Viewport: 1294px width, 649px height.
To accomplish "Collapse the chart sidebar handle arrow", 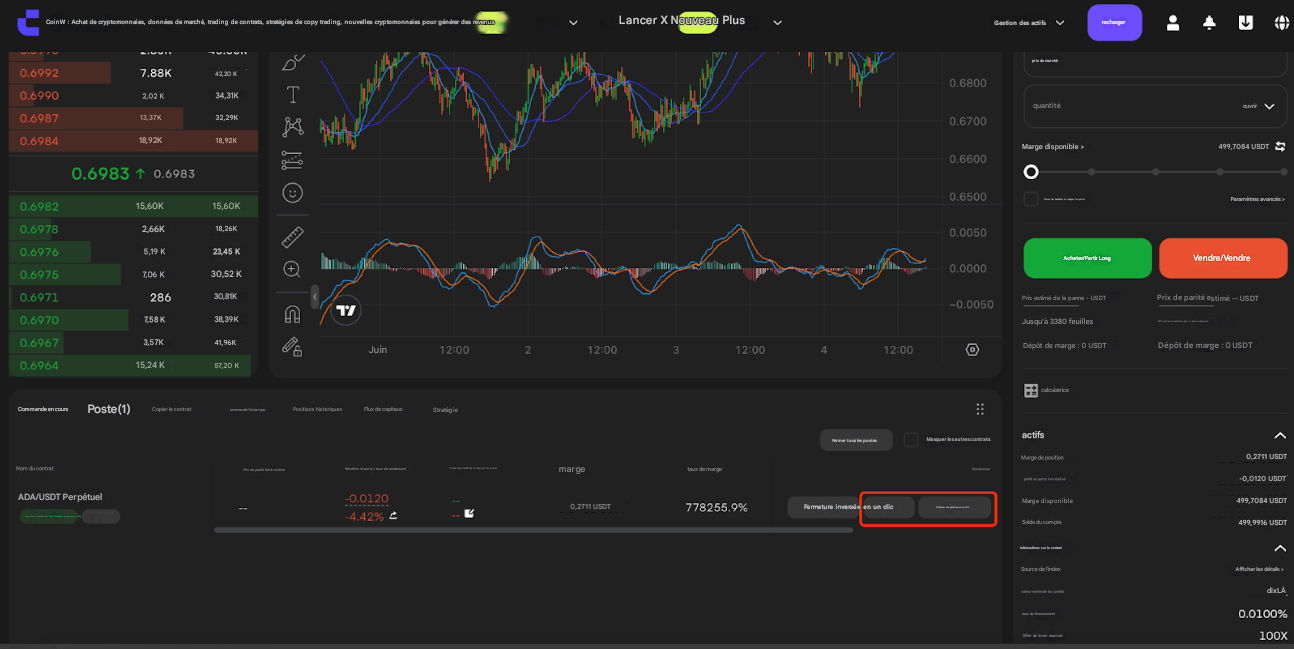I will coord(314,298).
